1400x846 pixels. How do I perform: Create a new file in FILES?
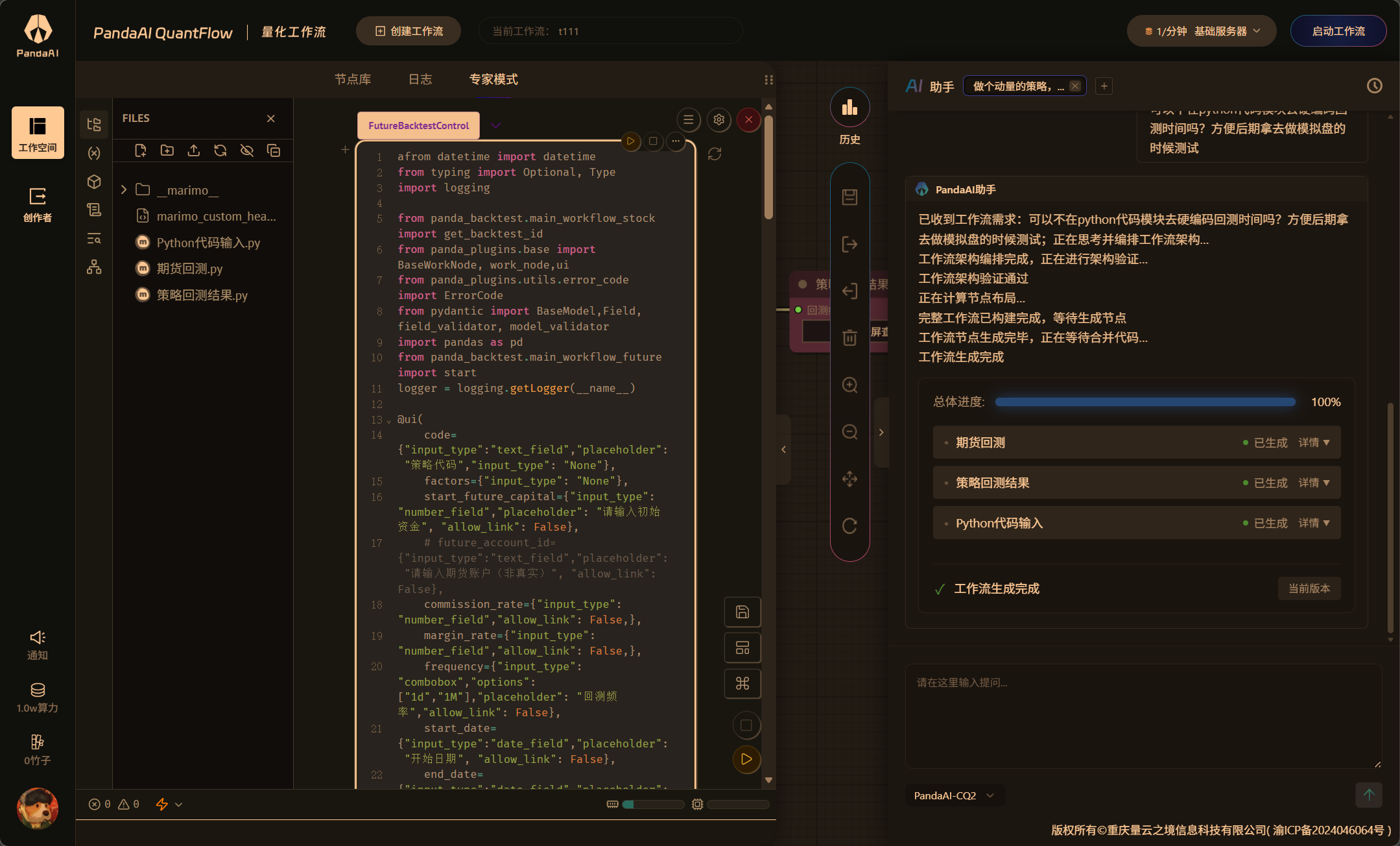click(140, 151)
